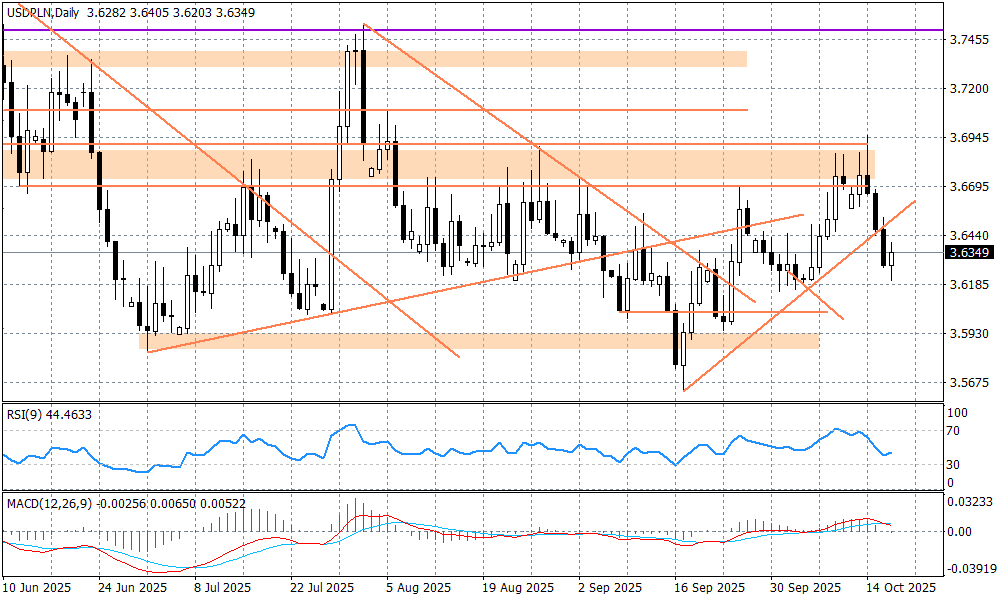The image size is (1000, 600).
Task: Click the current price tag 3.6349
Action: [x=968, y=253]
